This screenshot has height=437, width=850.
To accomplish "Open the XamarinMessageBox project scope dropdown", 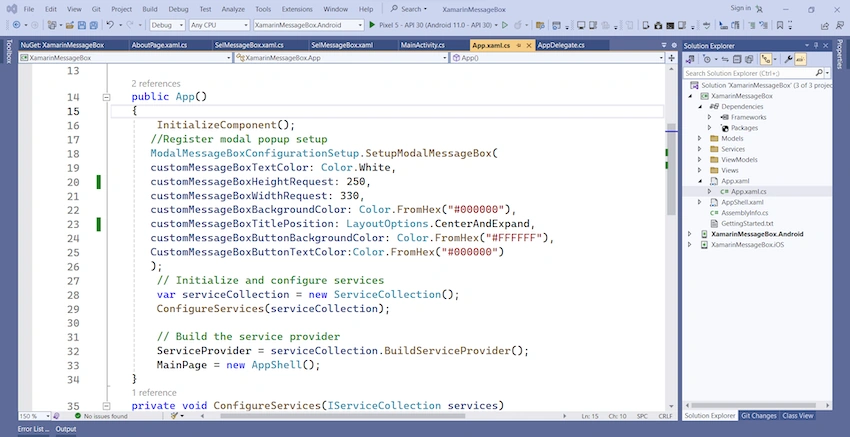I will [125, 57].
